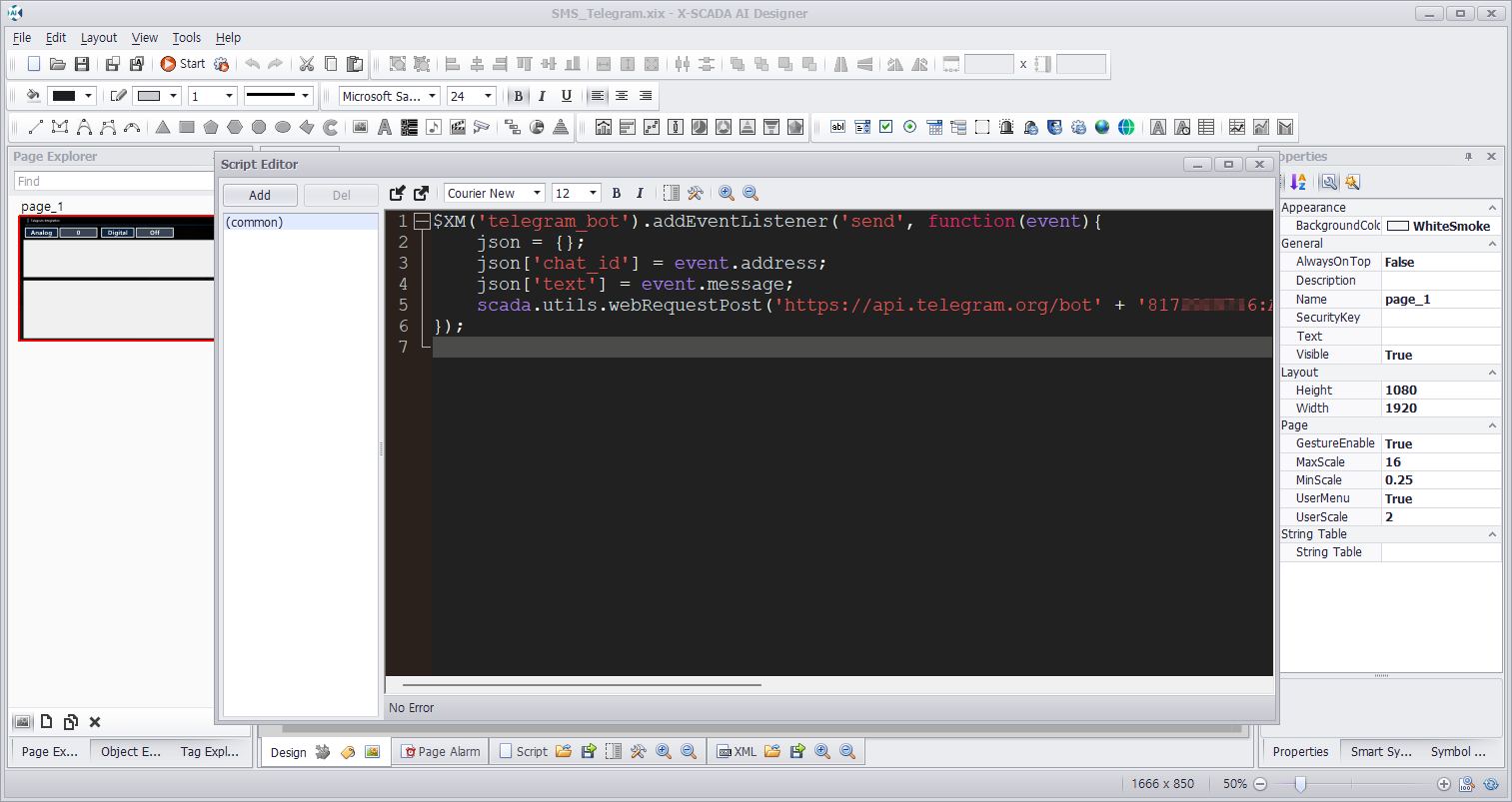Click the Cut scissors icon
Viewport: 1512px width, 802px height.
307,64
